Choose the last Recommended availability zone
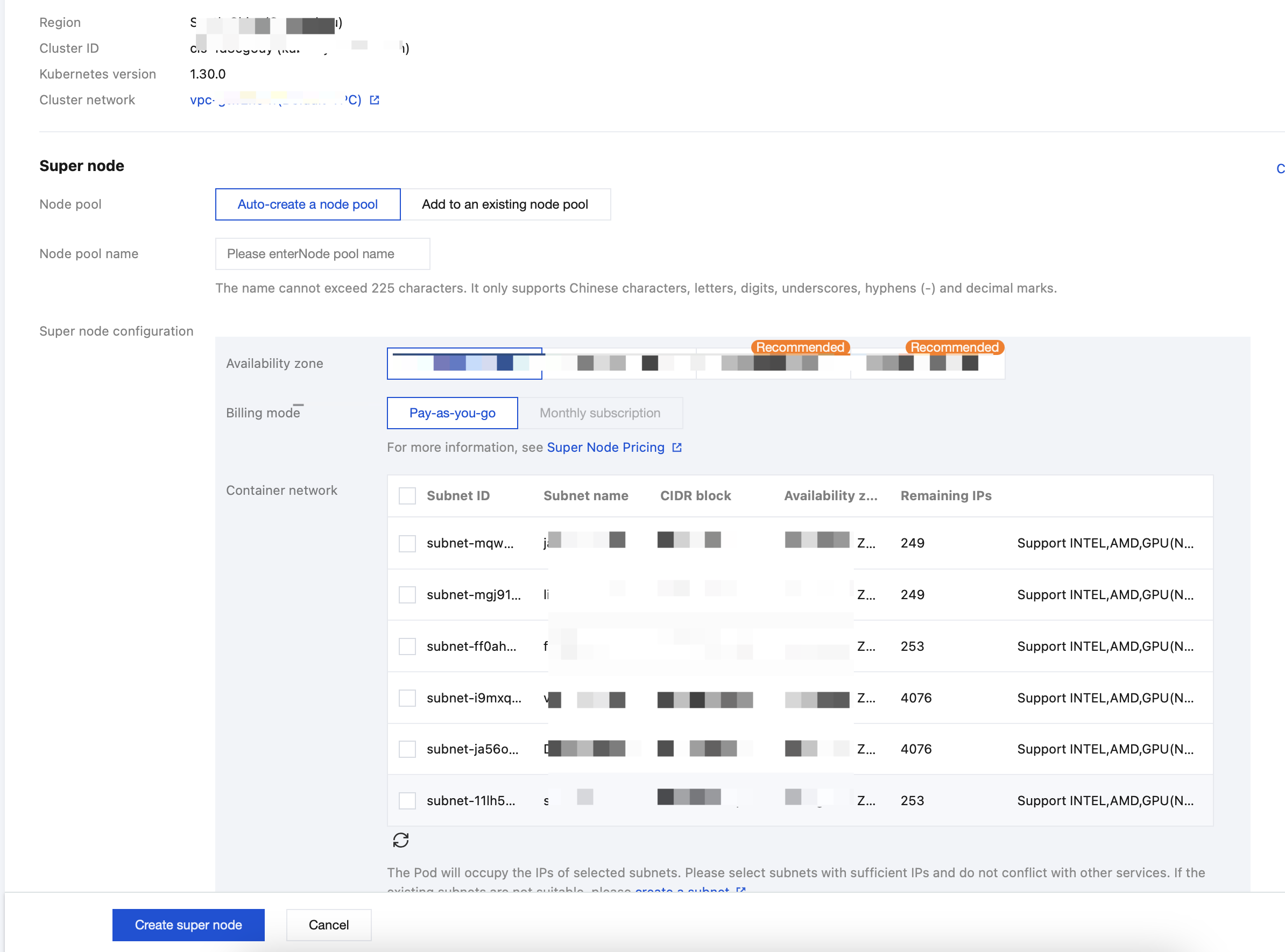 pos(927,364)
